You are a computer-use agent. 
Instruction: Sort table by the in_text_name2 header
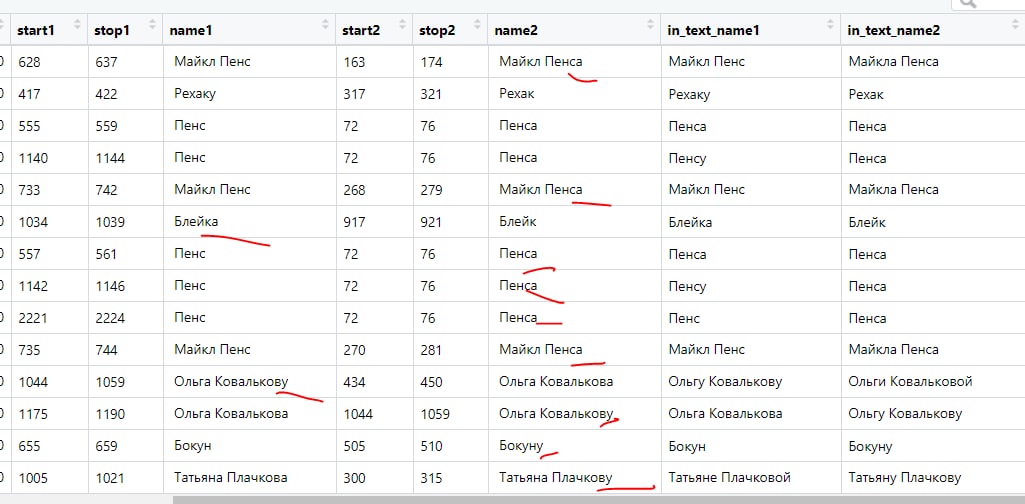(893, 30)
